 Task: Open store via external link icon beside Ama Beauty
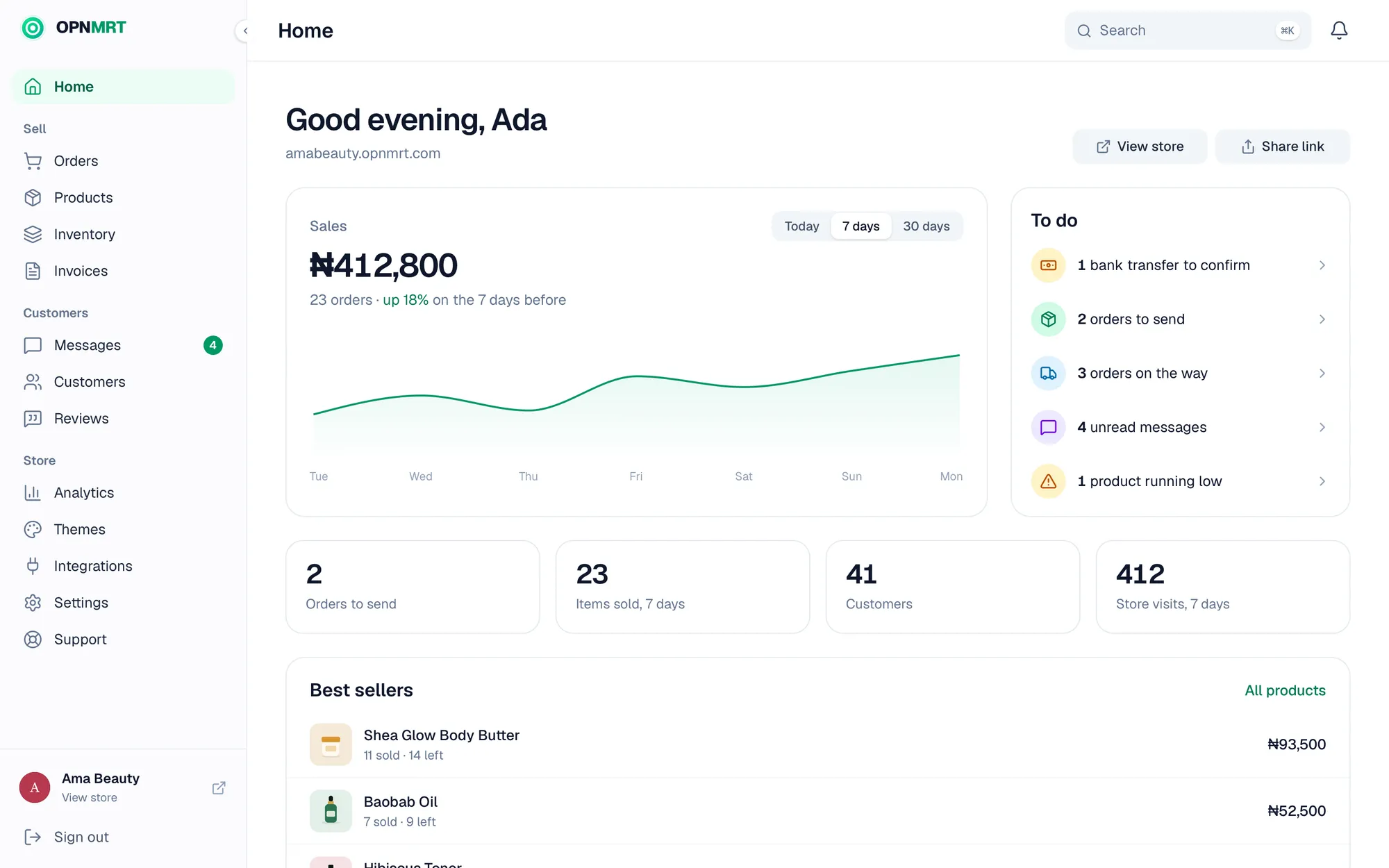coord(219,787)
